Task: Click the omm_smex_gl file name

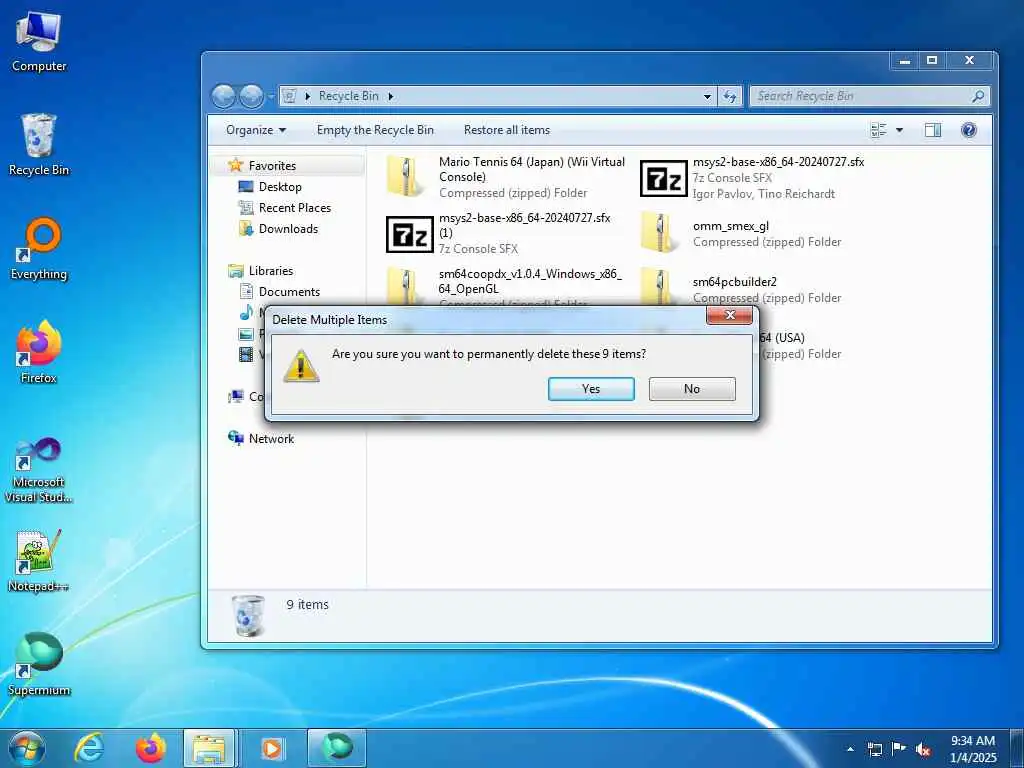Action: 731,226
